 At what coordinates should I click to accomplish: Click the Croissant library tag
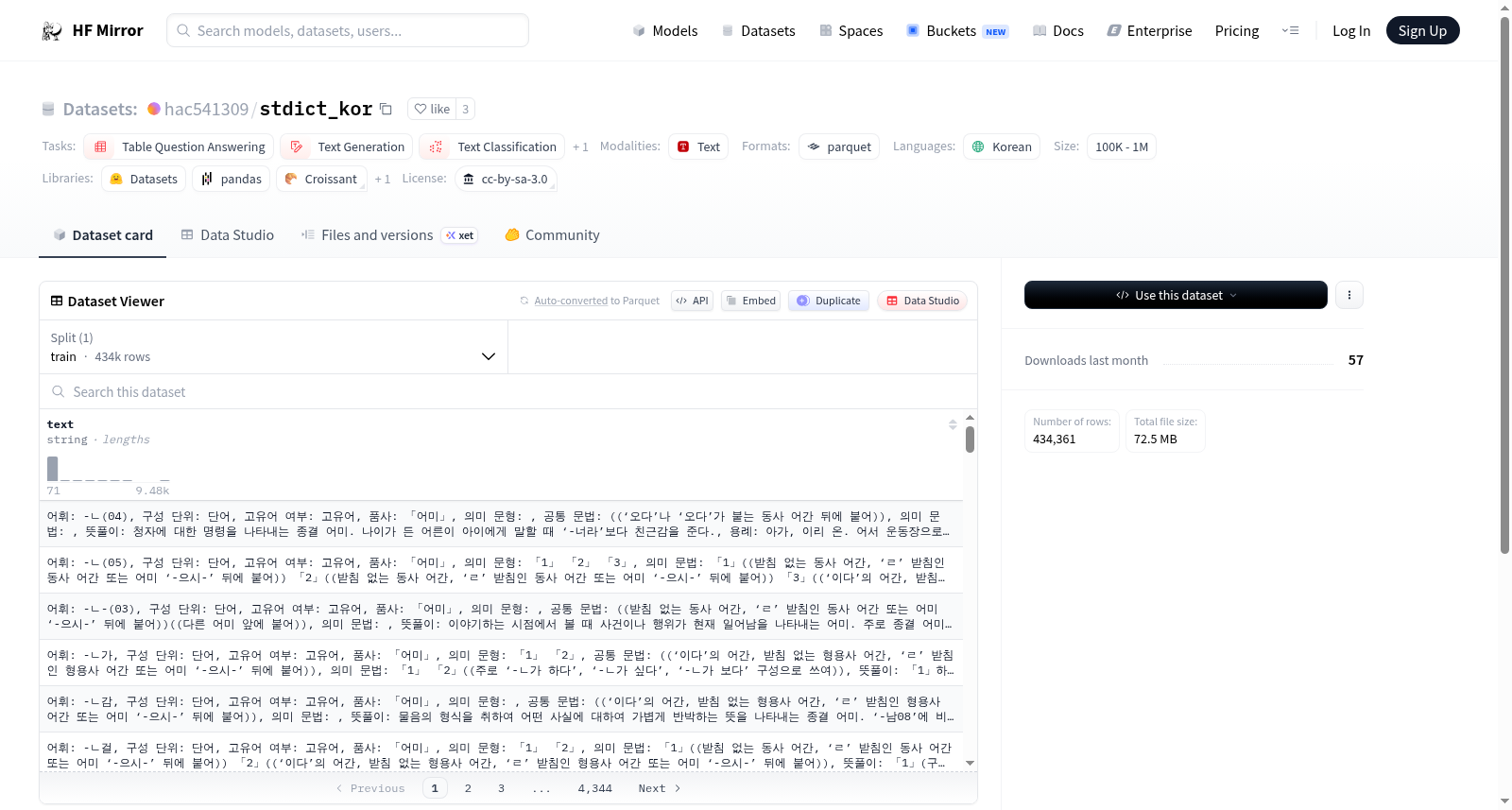(x=321, y=179)
